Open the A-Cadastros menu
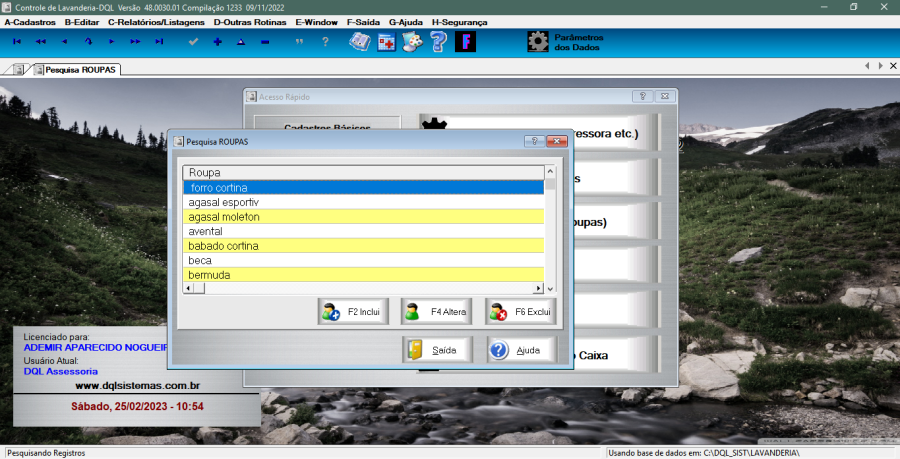The height and width of the screenshot is (459, 900). tap(30, 21)
